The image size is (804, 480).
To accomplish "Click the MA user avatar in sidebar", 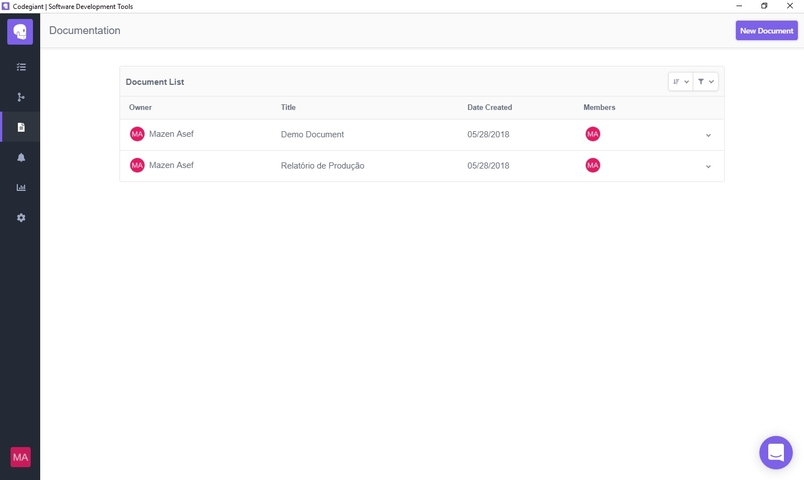I will [x=21, y=457].
